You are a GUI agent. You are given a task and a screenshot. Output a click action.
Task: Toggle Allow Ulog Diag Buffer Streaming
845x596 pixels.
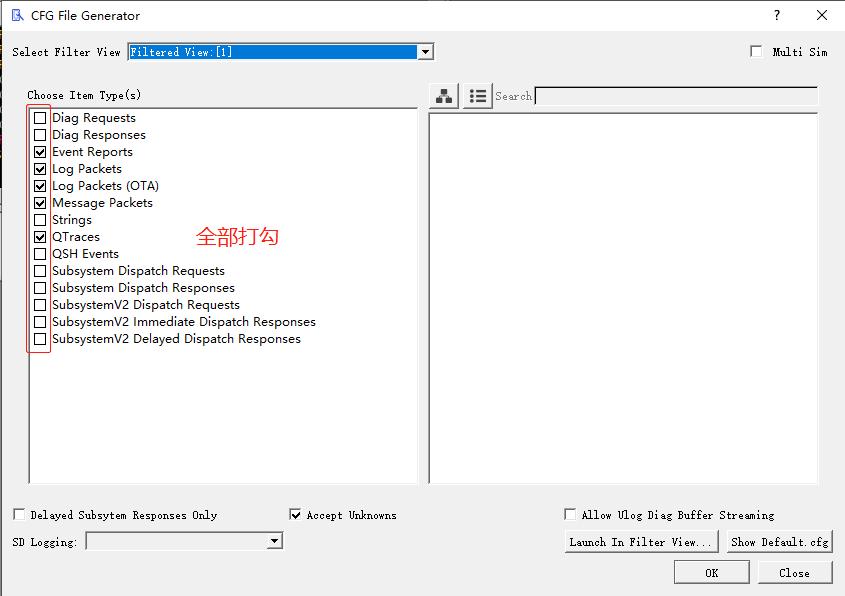coord(569,514)
